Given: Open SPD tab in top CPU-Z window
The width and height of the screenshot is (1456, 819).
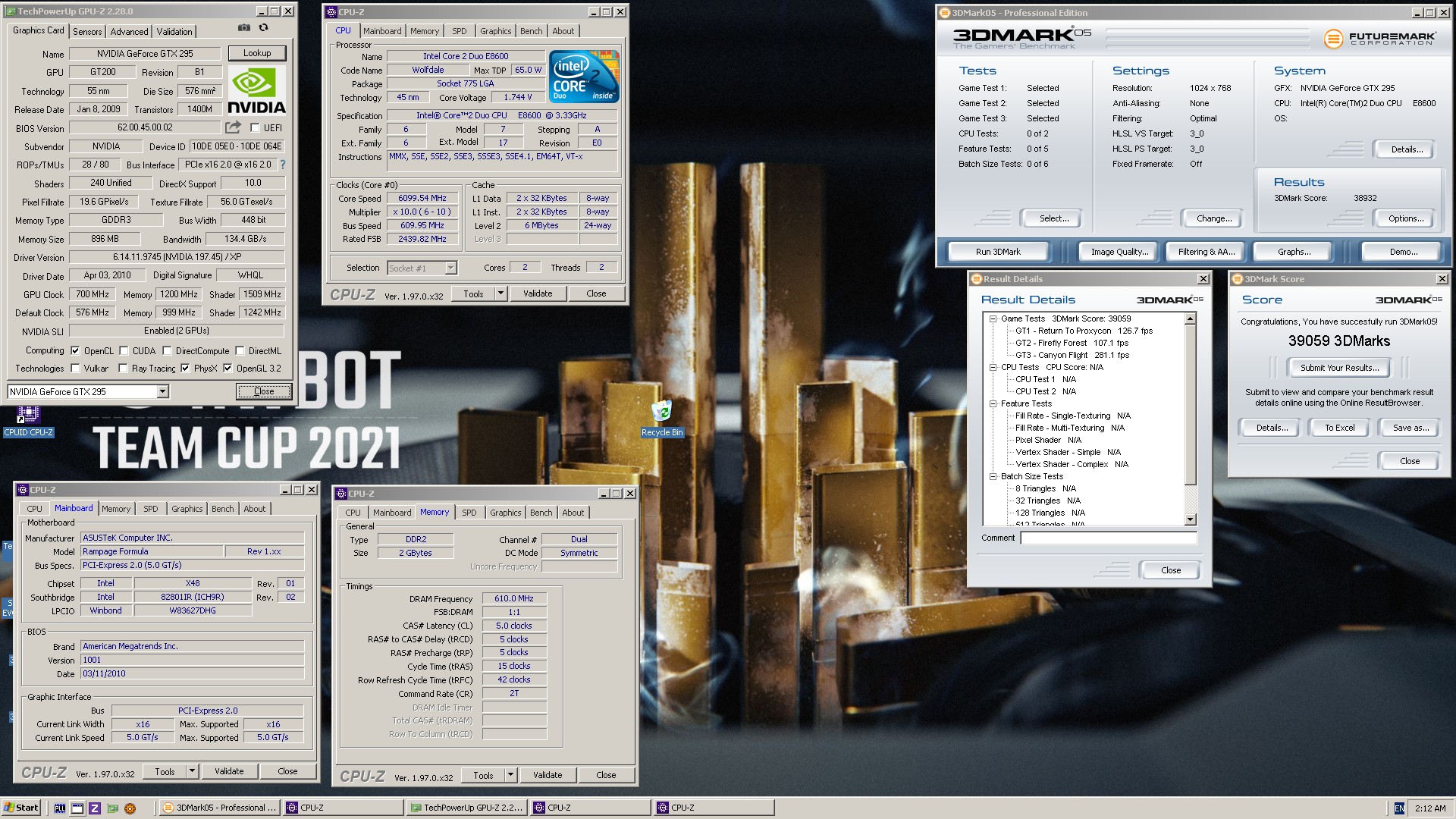Looking at the screenshot, I should pos(460,31).
